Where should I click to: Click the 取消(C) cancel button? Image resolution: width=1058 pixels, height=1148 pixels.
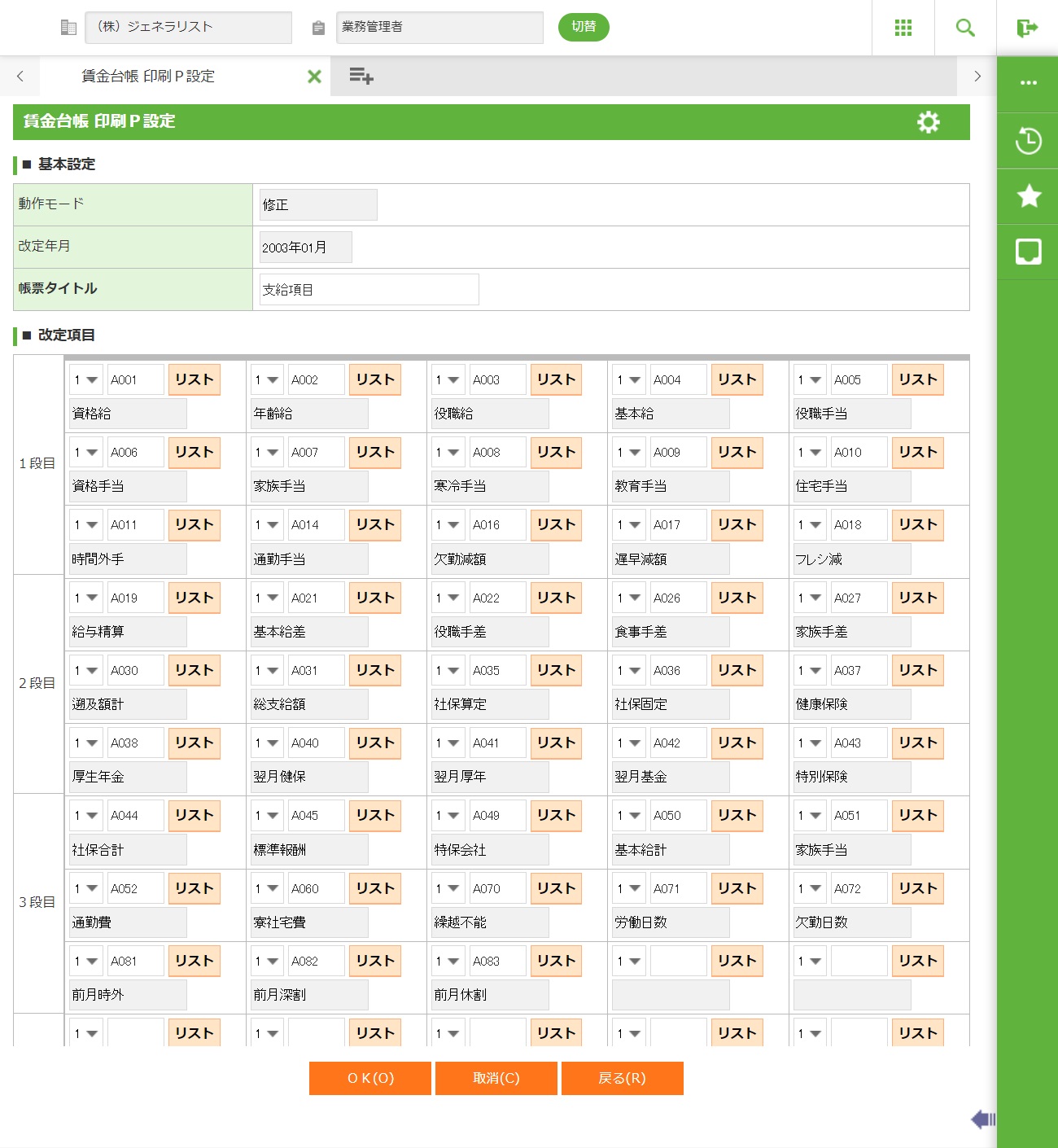click(496, 1078)
